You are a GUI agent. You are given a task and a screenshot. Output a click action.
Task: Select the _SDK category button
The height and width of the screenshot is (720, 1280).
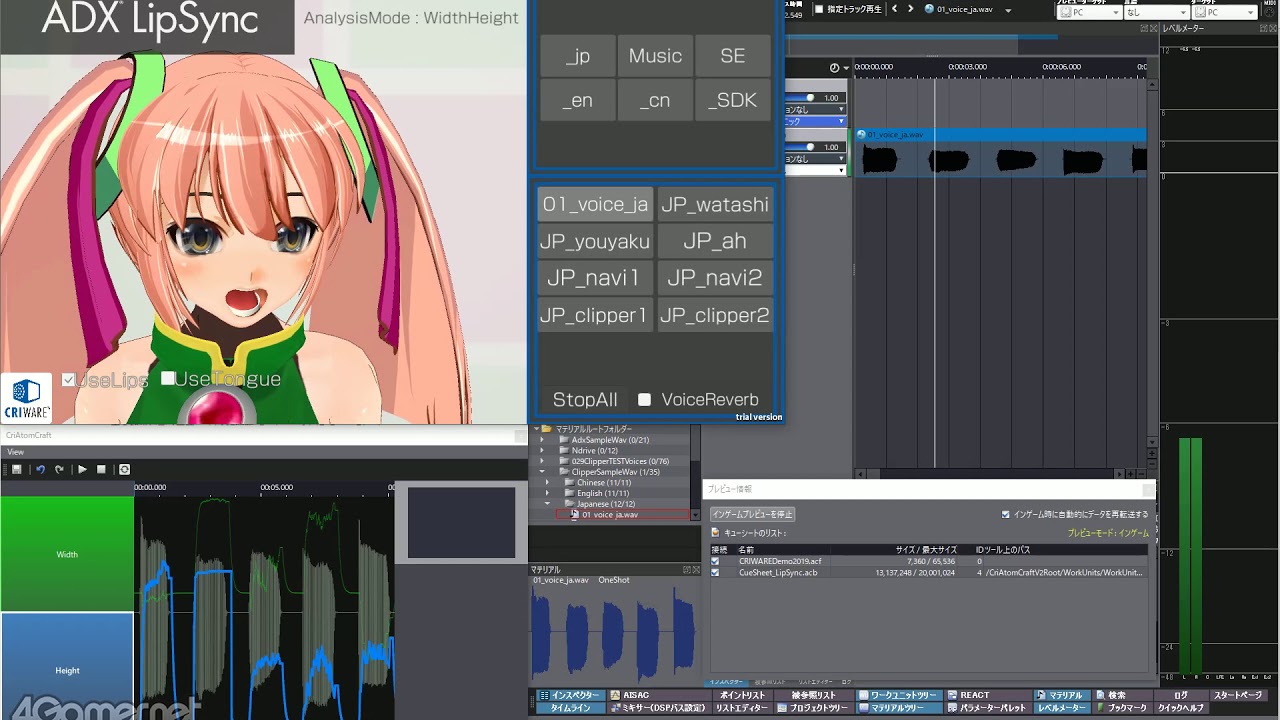coord(733,100)
